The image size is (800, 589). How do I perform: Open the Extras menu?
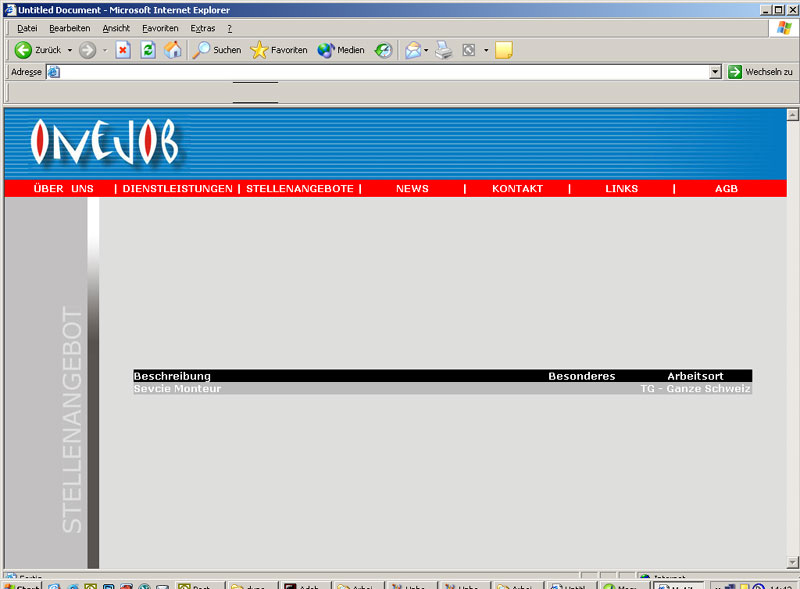pos(203,28)
